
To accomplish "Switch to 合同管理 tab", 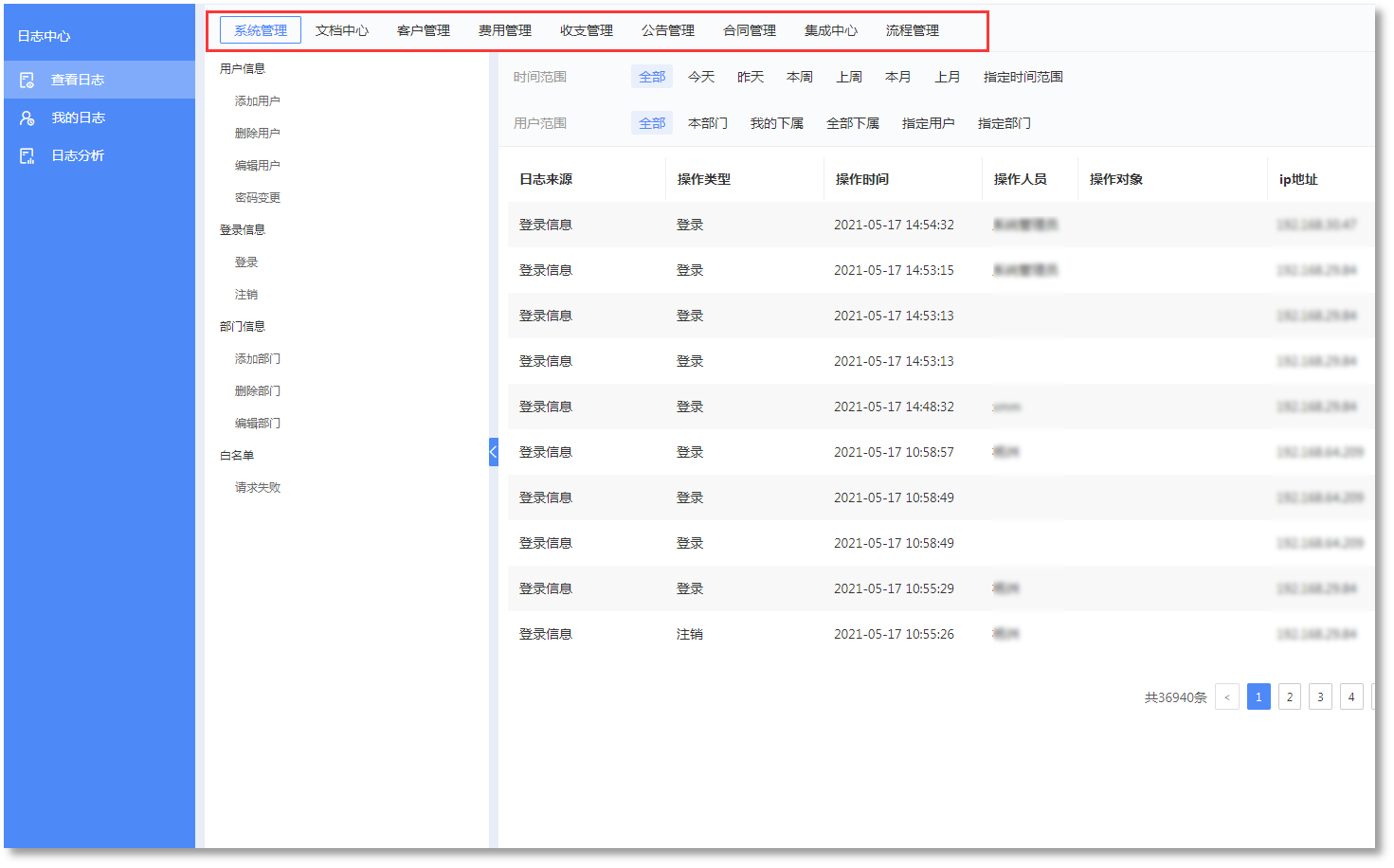I will point(750,30).
